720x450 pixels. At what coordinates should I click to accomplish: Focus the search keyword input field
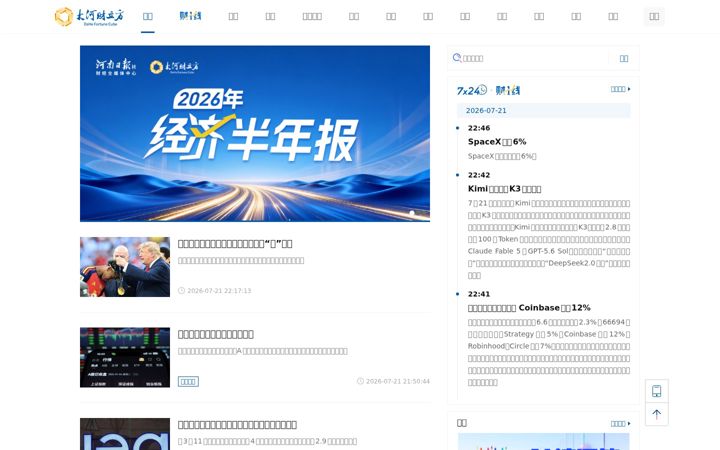[535, 58]
